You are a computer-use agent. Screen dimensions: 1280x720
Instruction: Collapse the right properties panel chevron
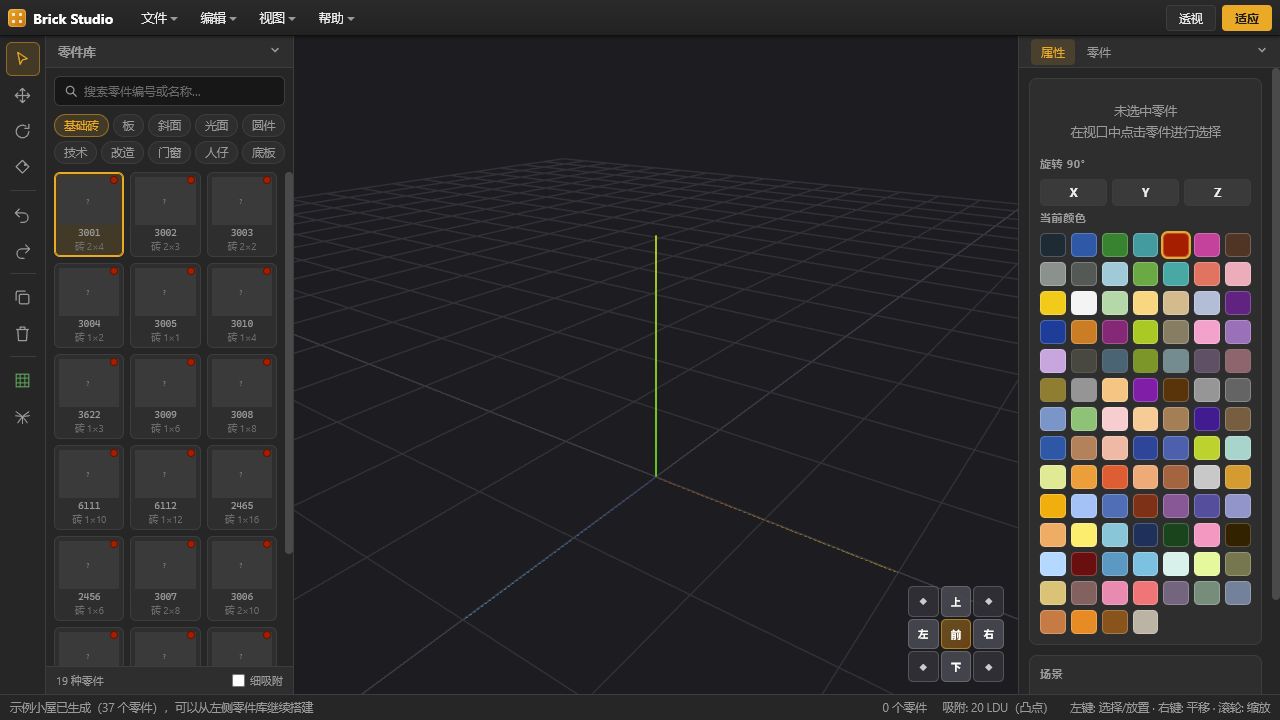(1261, 51)
